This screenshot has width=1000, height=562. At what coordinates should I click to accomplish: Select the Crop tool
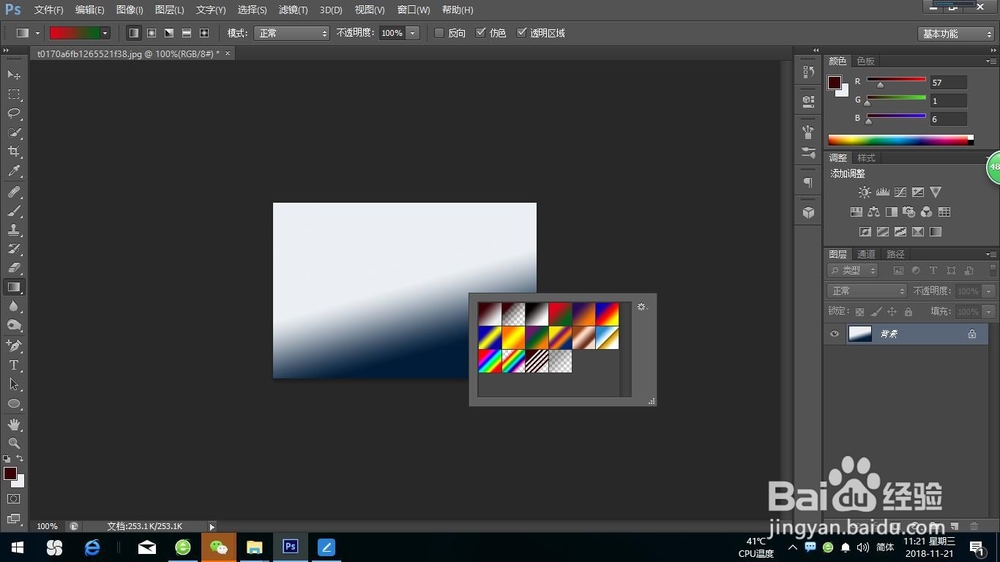click(x=13, y=151)
